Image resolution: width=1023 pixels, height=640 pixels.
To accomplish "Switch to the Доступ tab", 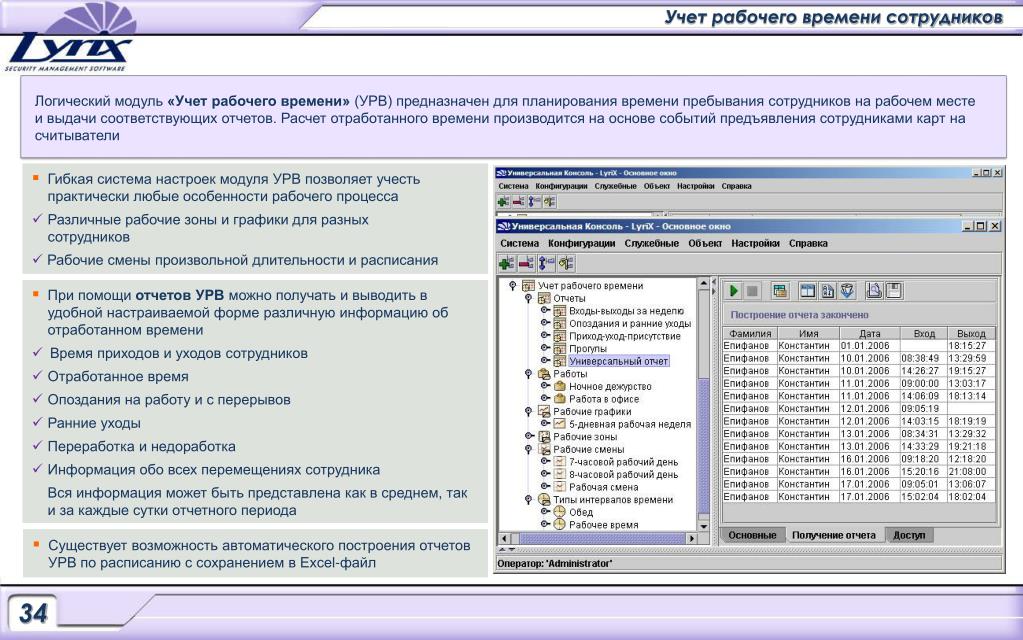I will click(x=909, y=535).
